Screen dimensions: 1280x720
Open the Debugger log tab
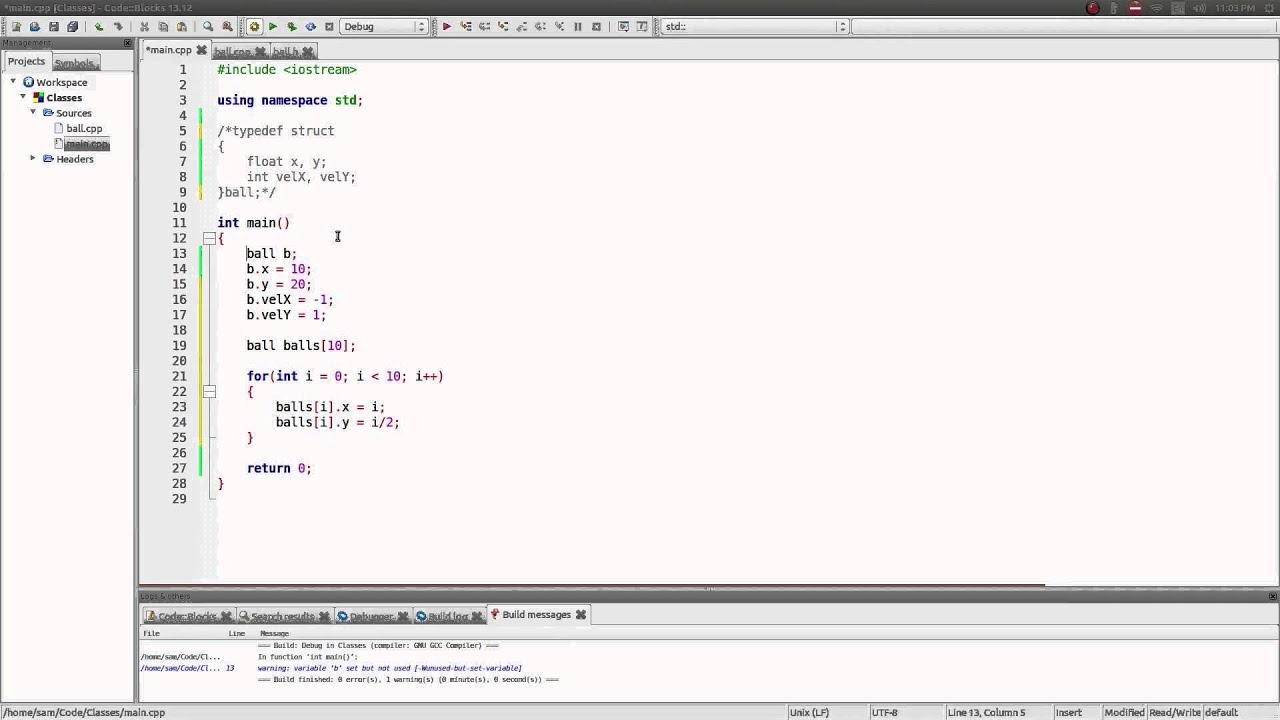point(371,616)
